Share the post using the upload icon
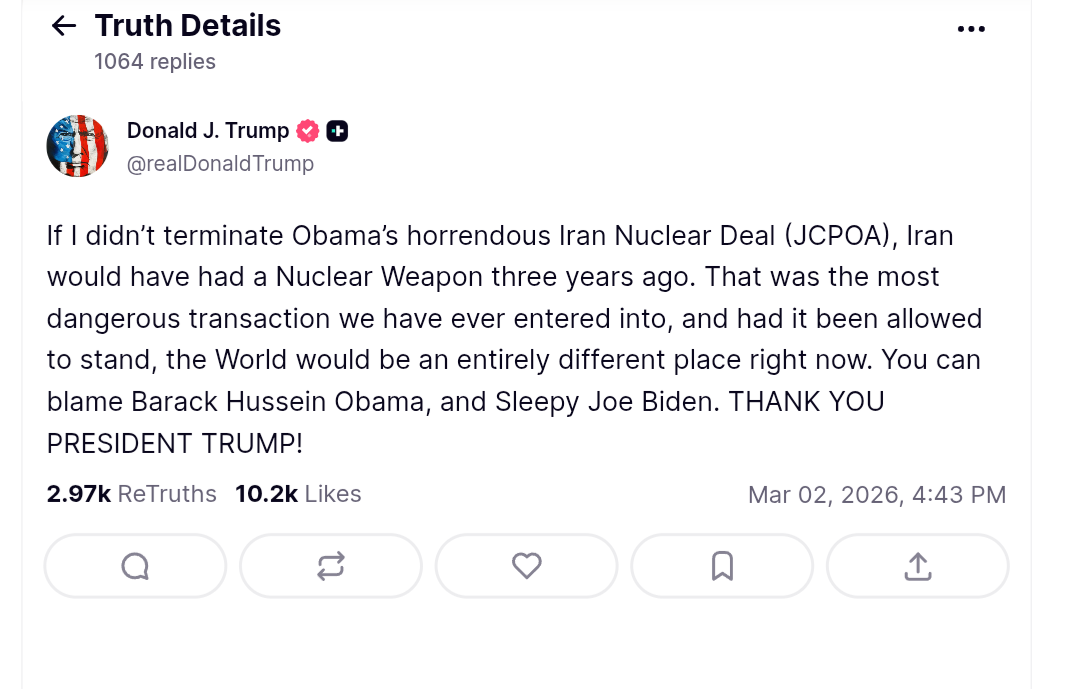The height and width of the screenshot is (689, 1080). (917, 567)
